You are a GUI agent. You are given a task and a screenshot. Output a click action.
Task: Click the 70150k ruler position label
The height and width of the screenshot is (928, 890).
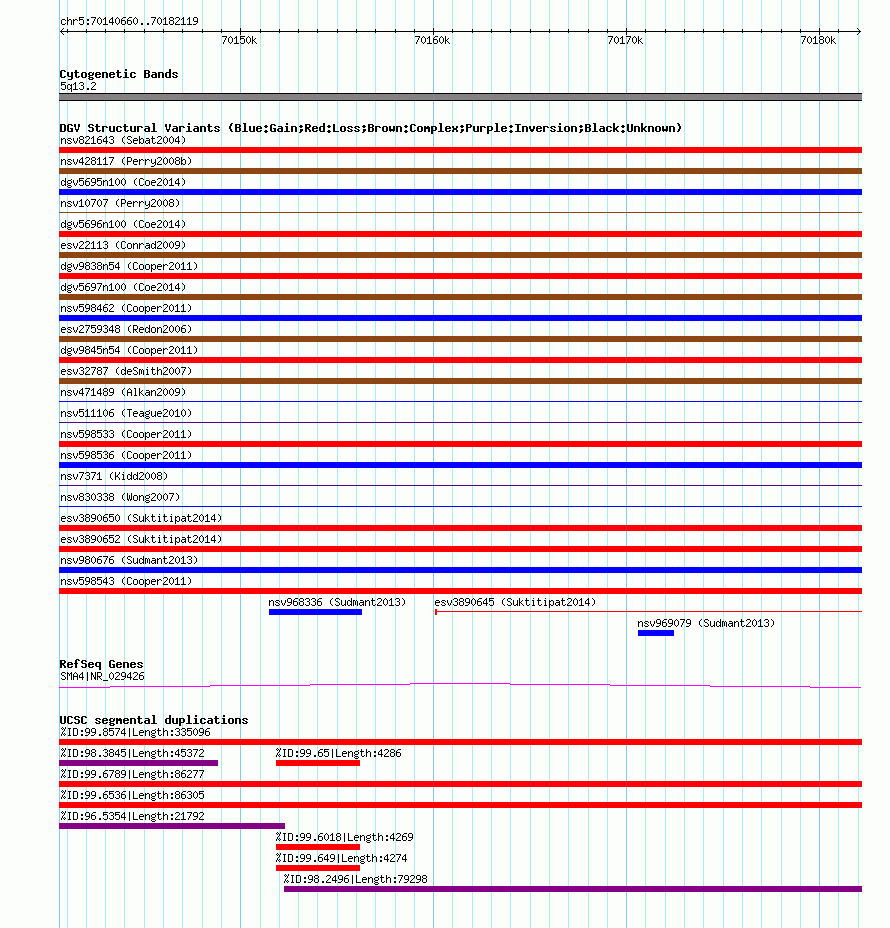pyautogui.click(x=239, y=40)
